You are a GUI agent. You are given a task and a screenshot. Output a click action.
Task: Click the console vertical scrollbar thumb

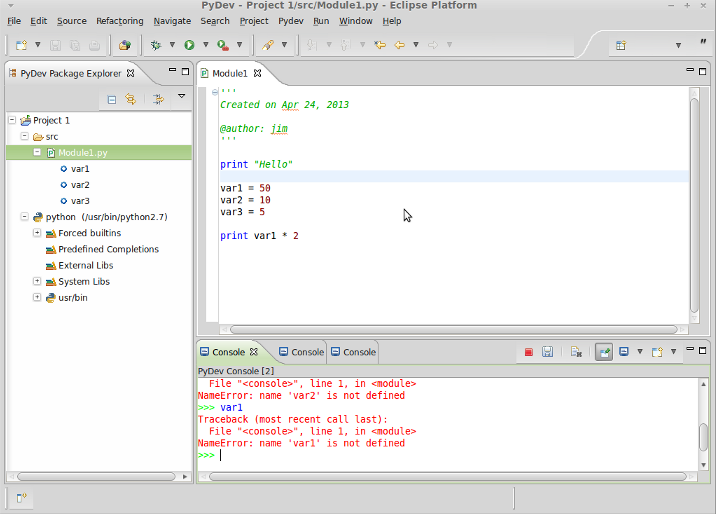[x=704, y=437]
